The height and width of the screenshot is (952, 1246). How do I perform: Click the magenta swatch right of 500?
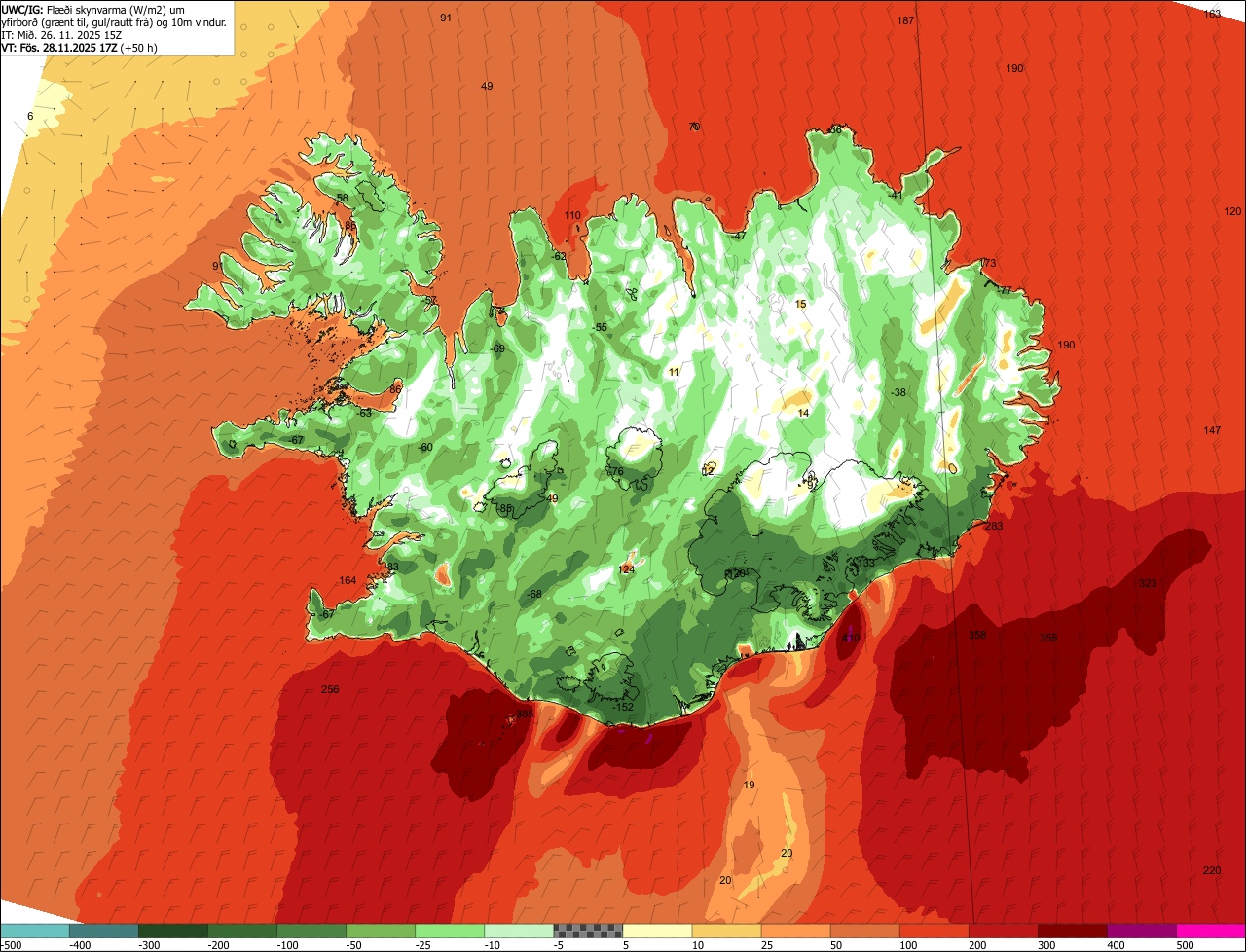coord(1211,931)
